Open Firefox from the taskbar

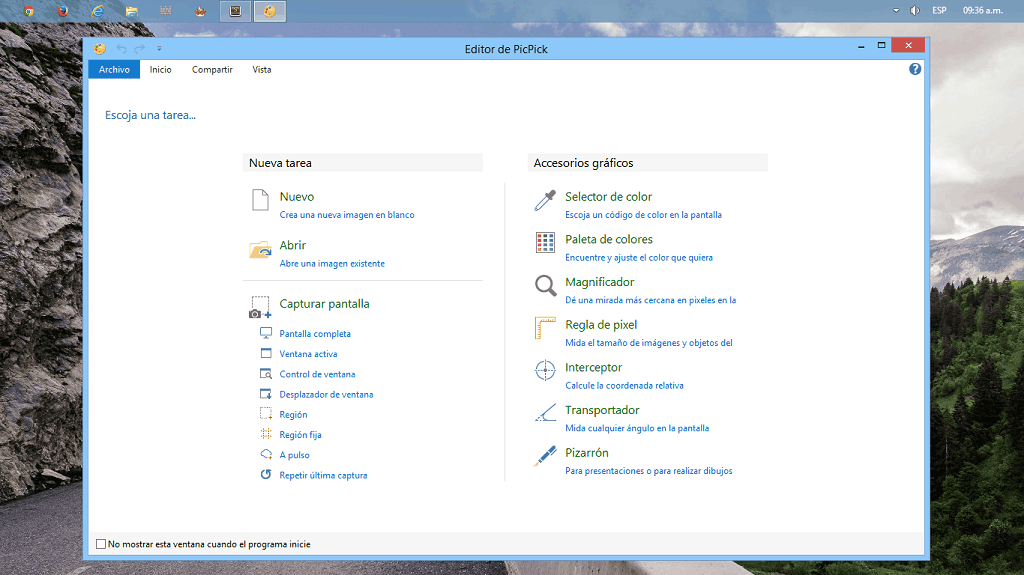point(63,10)
